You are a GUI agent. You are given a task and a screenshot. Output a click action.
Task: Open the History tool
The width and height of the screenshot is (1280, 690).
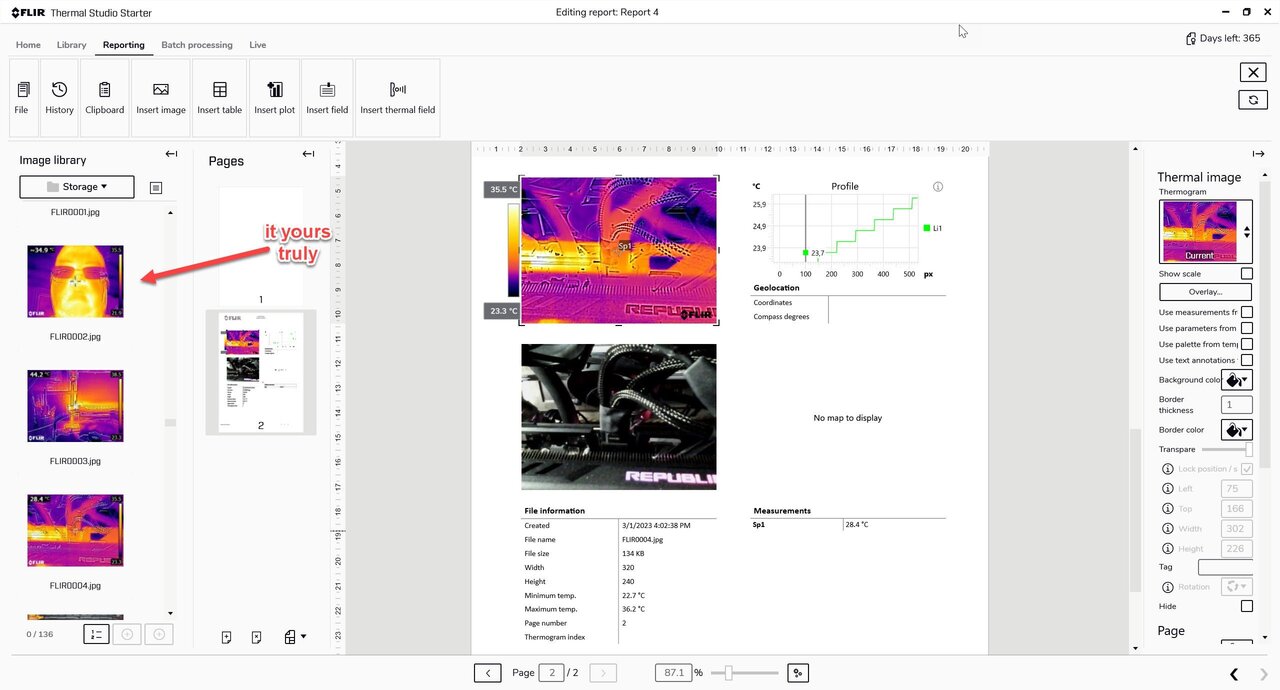pyautogui.click(x=59, y=91)
